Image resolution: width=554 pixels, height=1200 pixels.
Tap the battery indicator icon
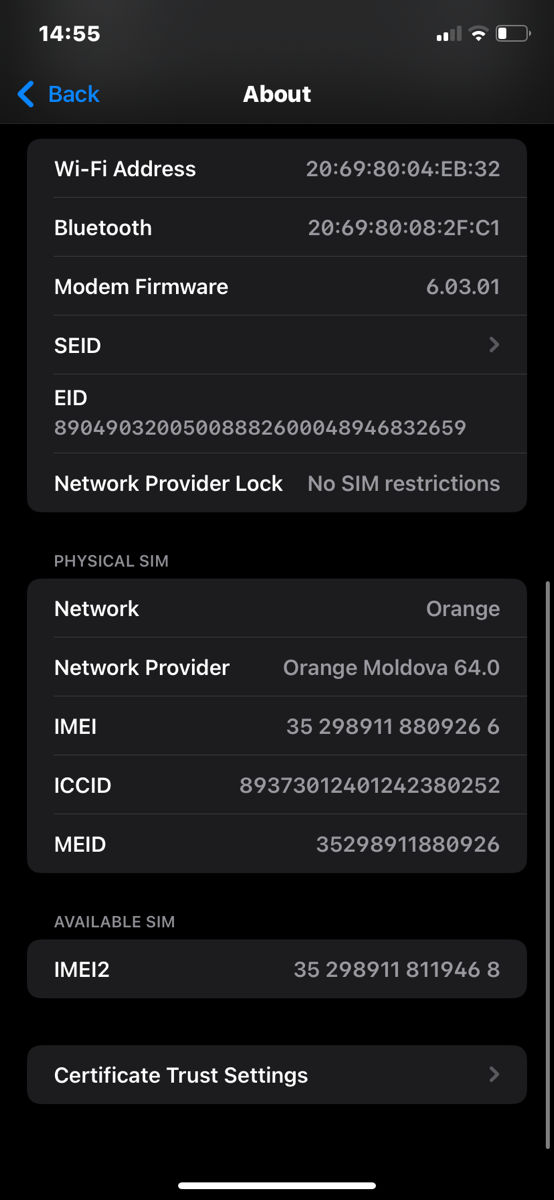point(514,34)
